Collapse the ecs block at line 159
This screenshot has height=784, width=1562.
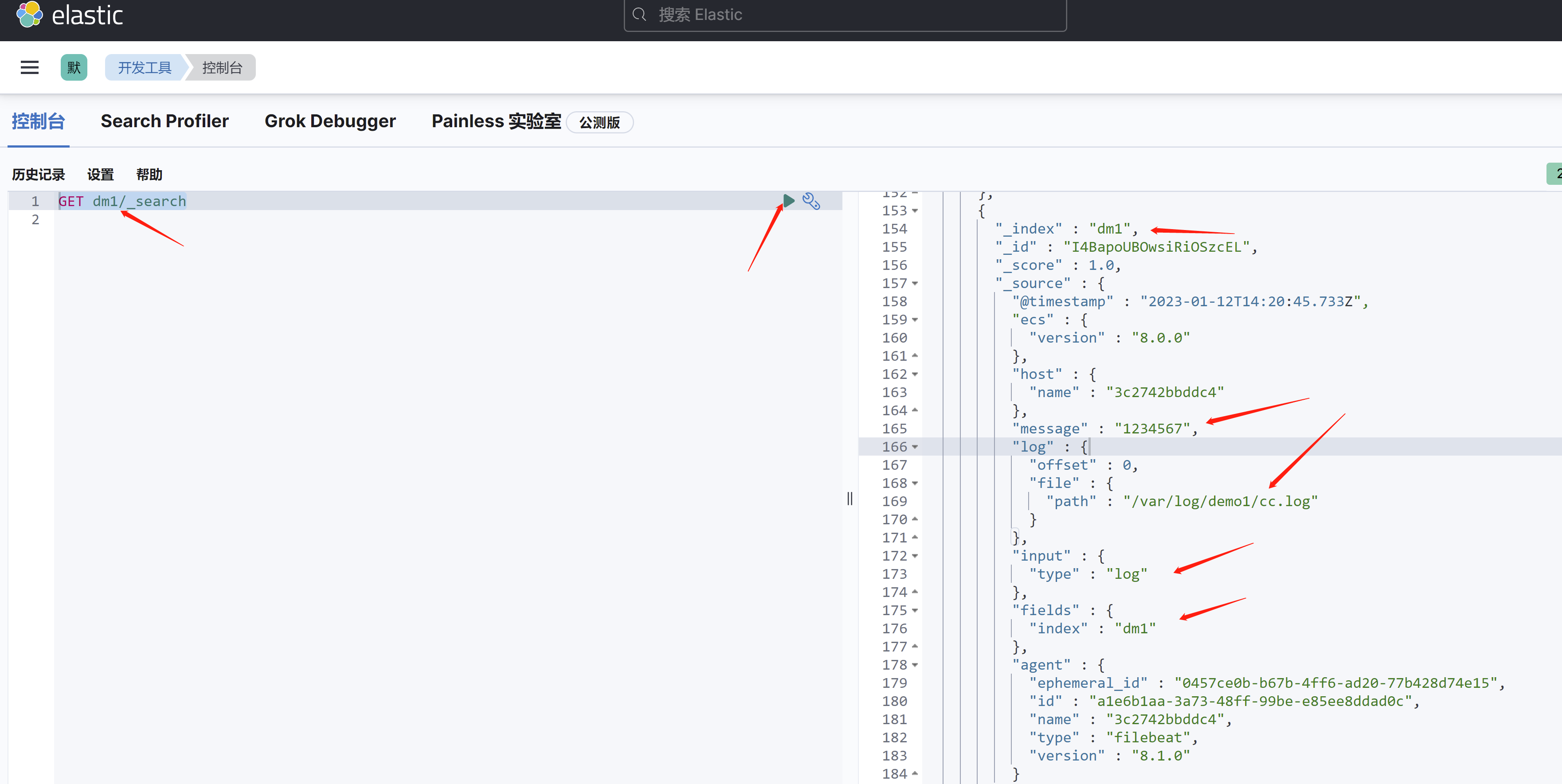(915, 320)
